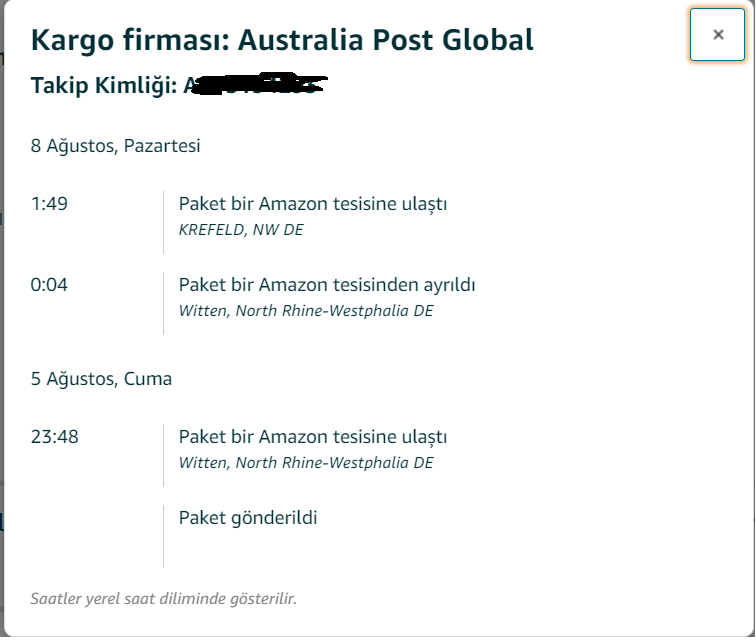This screenshot has width=756, height=640.
Task: Click the 23:48 timestamp
Action: pyautogui.click(x=54, y=437)
